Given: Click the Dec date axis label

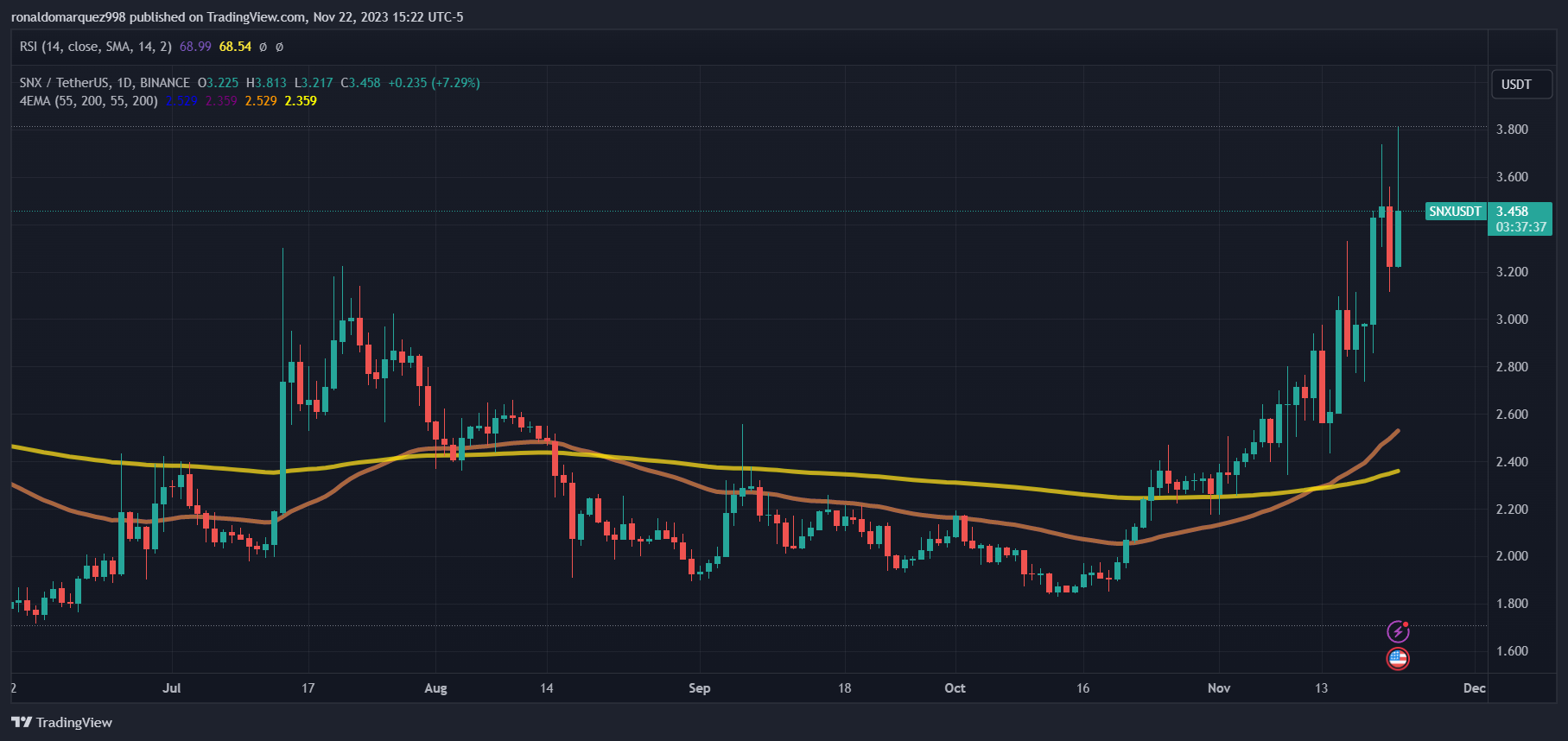Looking at the screenshot, I should pos(1475,688).
